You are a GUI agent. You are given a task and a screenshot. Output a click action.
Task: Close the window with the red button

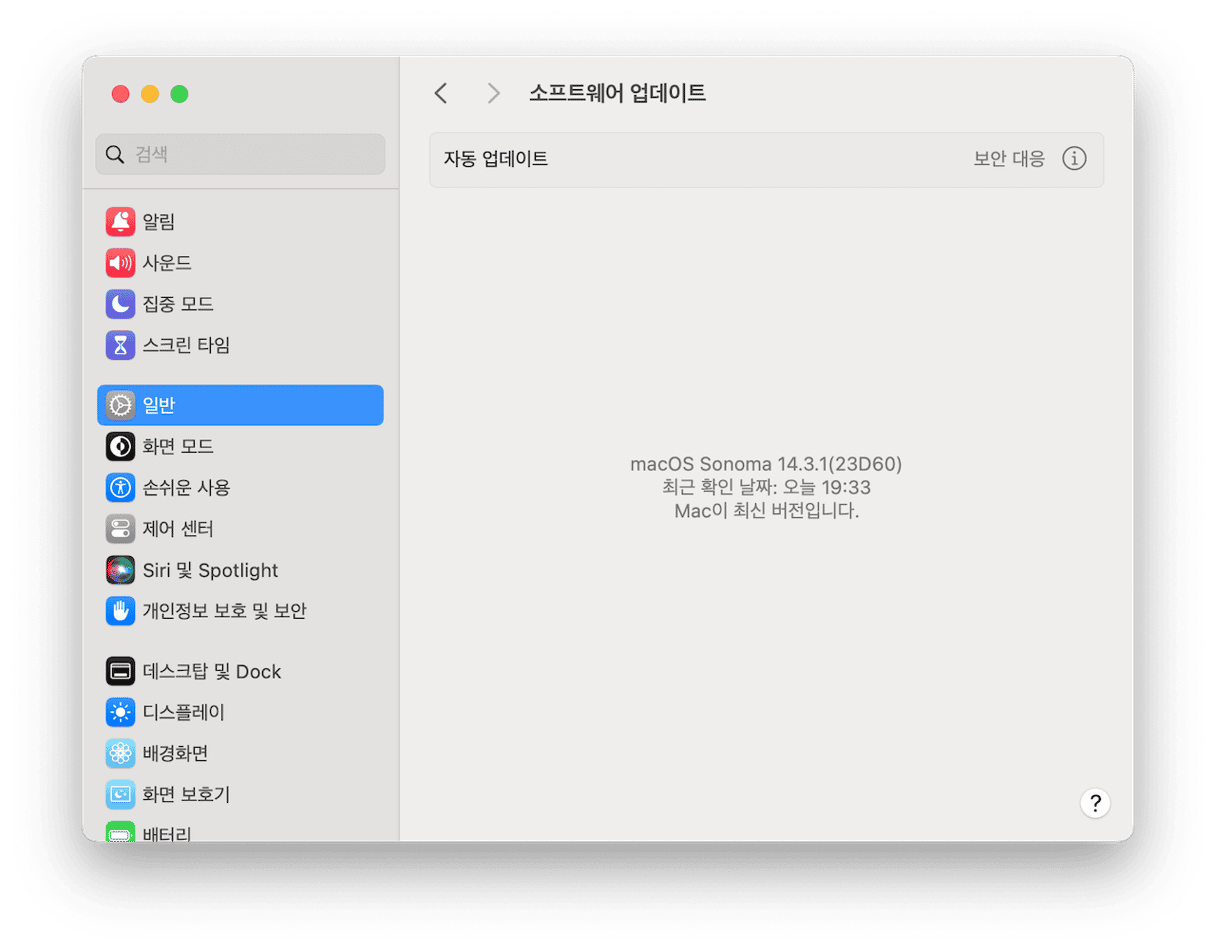(121, 94)
